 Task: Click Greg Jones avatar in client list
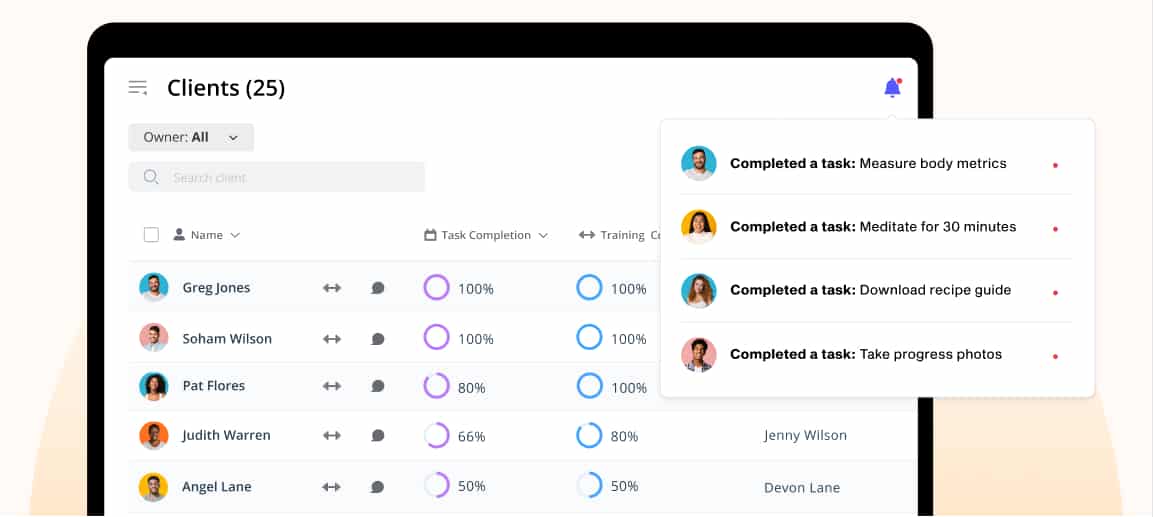[154, 288]
